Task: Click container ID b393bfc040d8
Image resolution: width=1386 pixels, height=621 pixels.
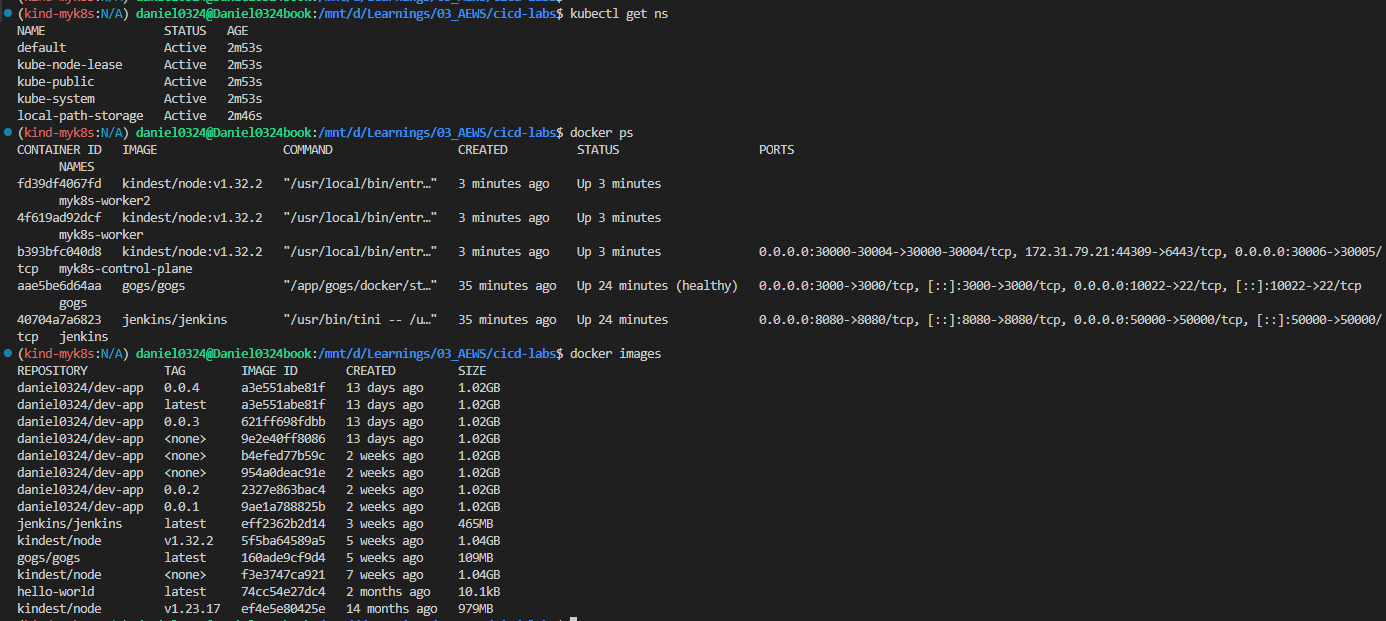Action: [59, 252]
